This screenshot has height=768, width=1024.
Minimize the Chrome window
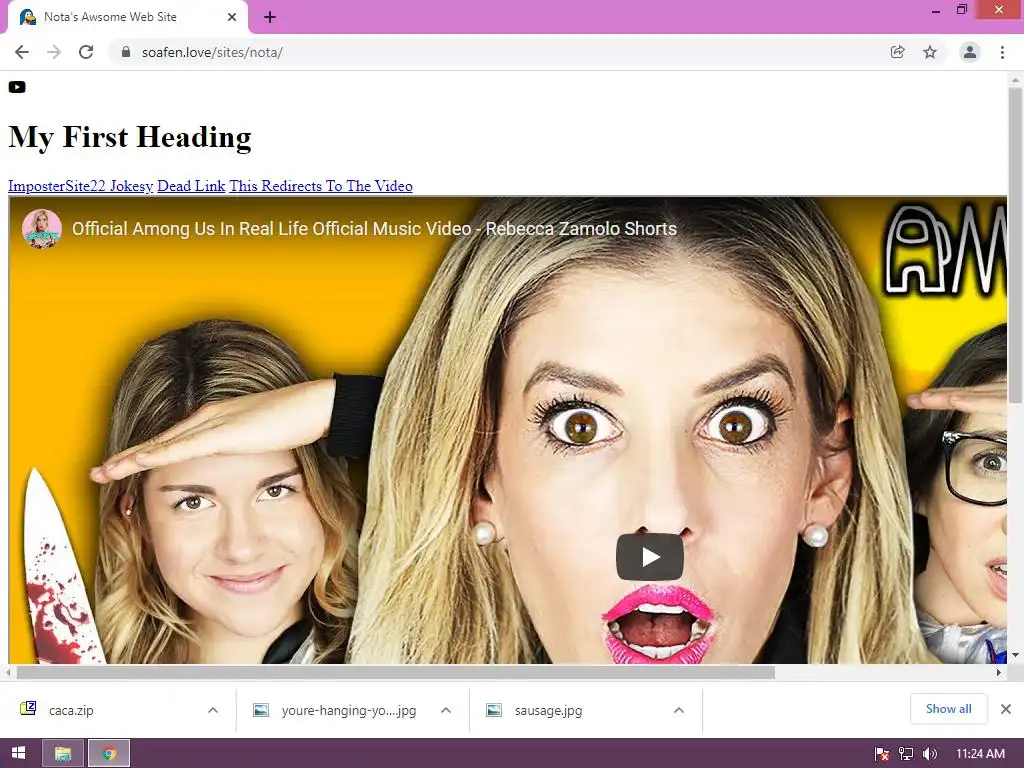(936, 10)
